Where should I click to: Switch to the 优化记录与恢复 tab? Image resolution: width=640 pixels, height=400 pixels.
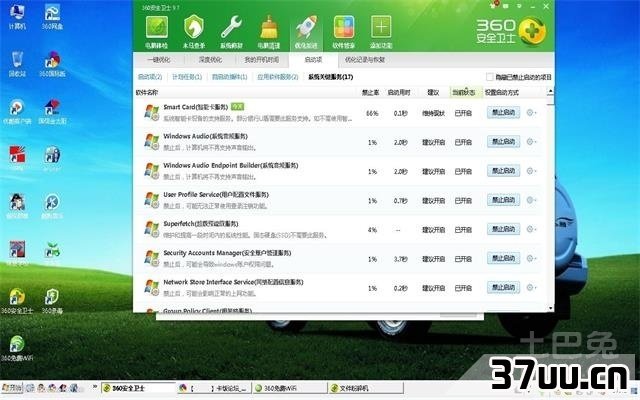click(x=365, y=60)
